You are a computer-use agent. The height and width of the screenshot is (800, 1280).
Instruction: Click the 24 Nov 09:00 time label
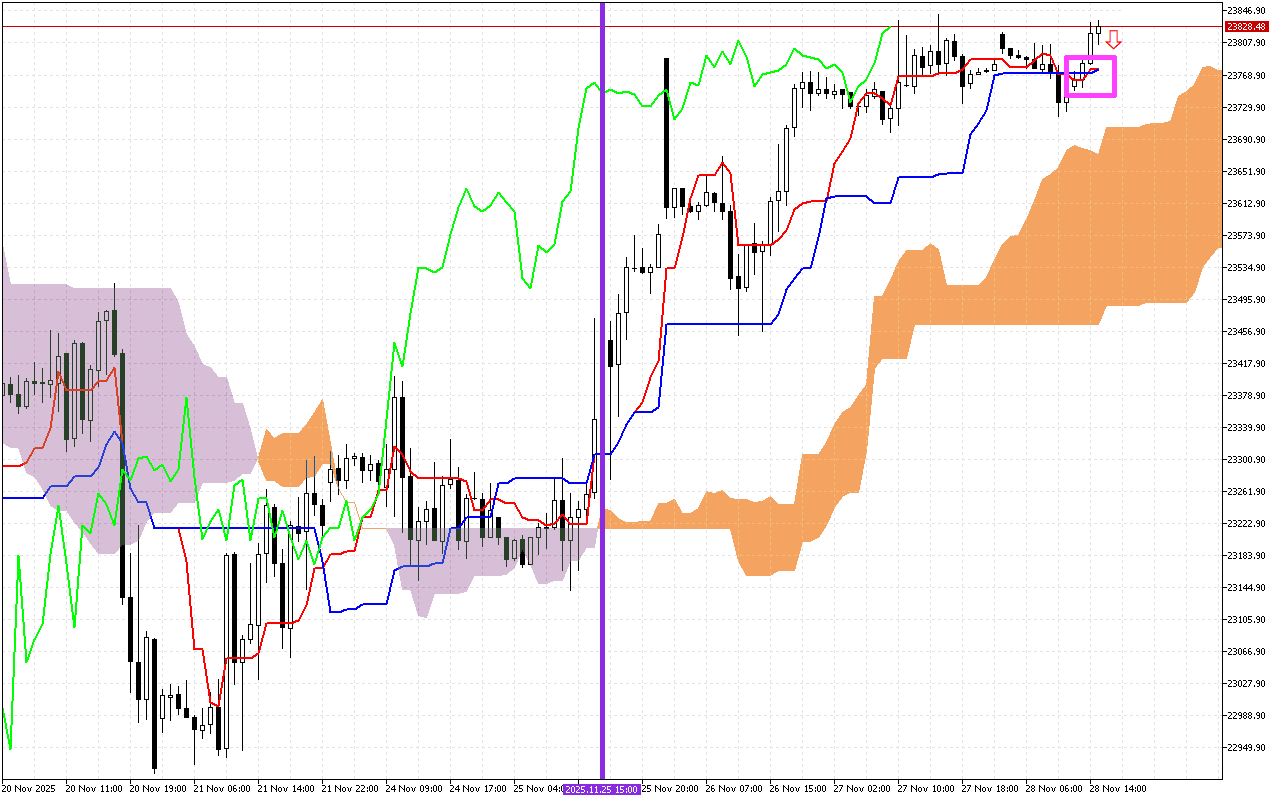pyautogui.click(x=416, y=789)
